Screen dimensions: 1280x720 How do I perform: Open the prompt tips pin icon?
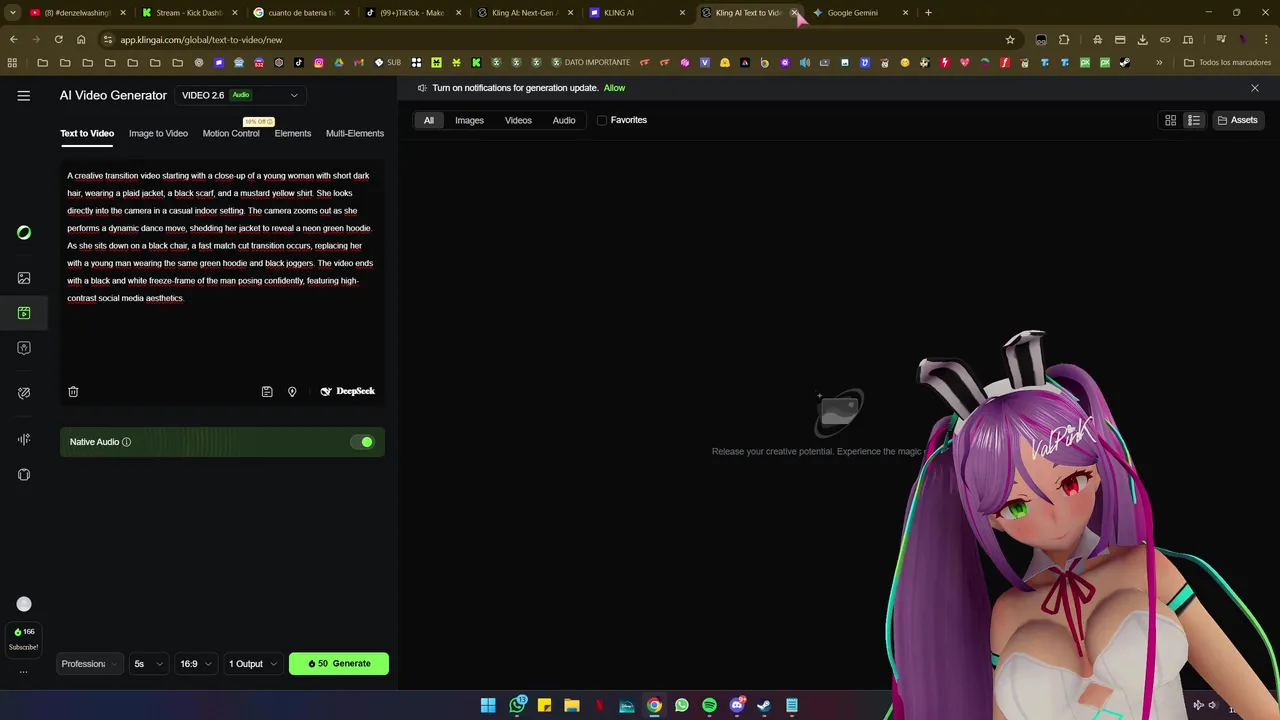coord(292,392)
